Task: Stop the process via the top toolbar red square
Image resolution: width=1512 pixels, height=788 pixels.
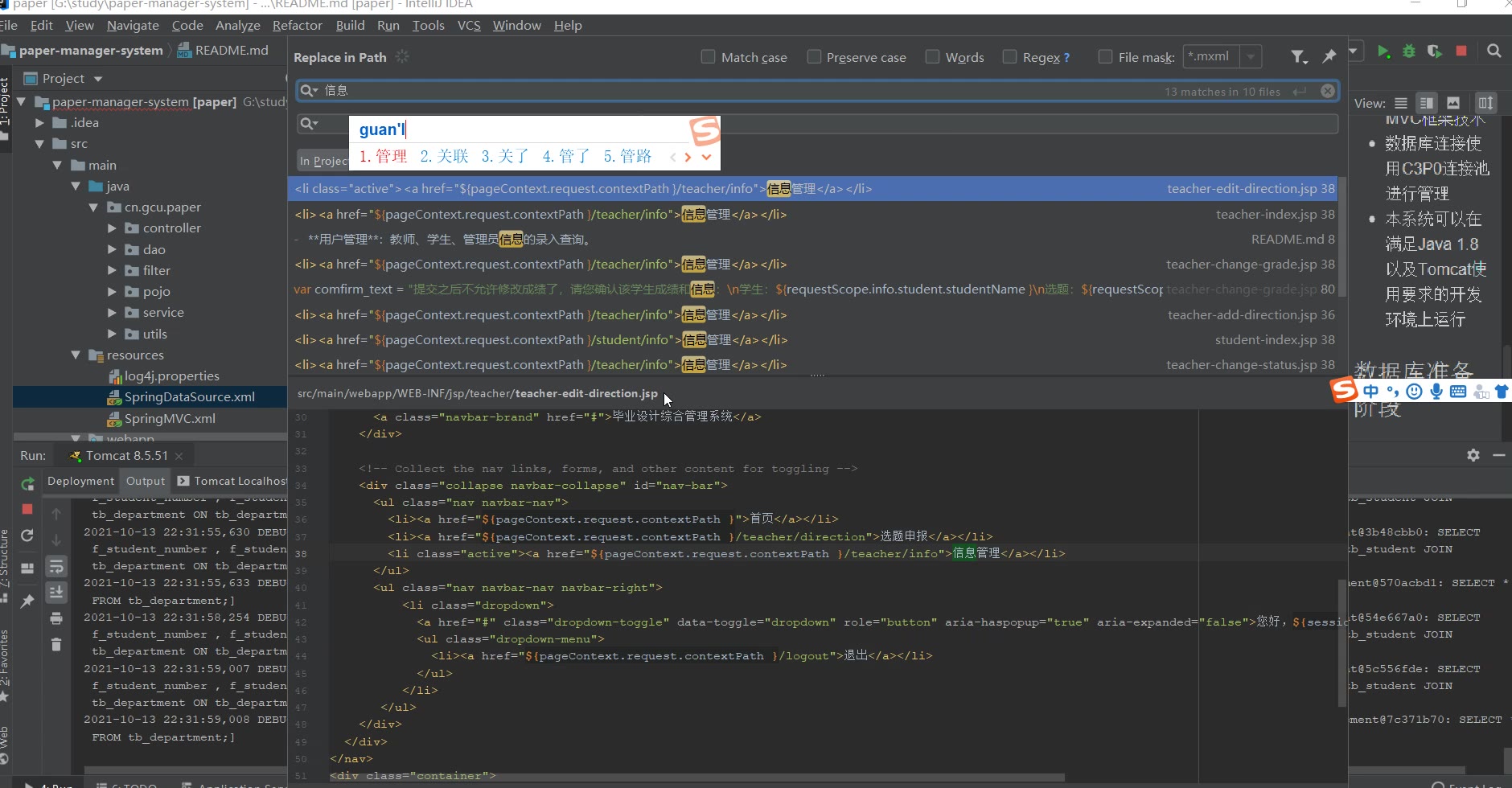Action: pos(1461,51)
